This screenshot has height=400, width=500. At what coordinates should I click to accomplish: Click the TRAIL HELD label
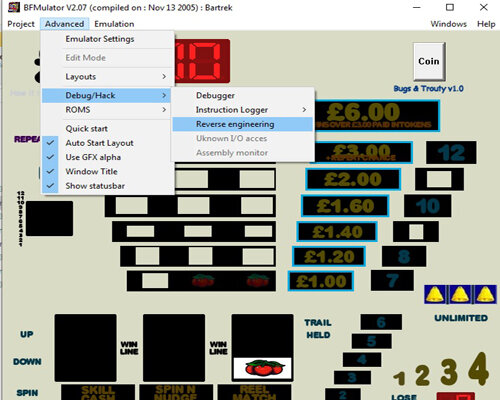[318, 329]
